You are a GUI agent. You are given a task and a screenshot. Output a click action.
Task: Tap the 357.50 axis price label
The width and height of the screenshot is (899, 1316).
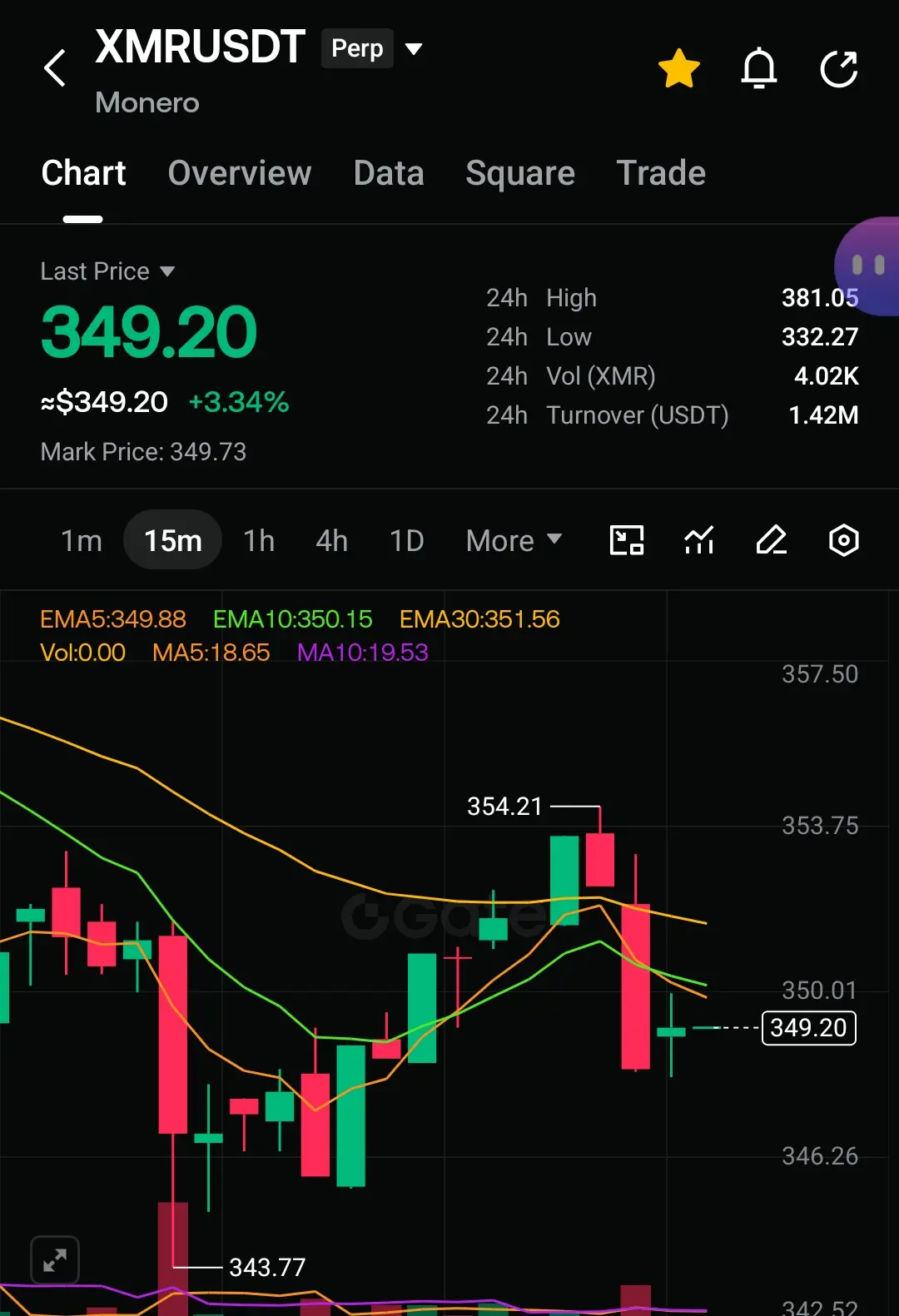pyautogui.click(x=820, y=674)
